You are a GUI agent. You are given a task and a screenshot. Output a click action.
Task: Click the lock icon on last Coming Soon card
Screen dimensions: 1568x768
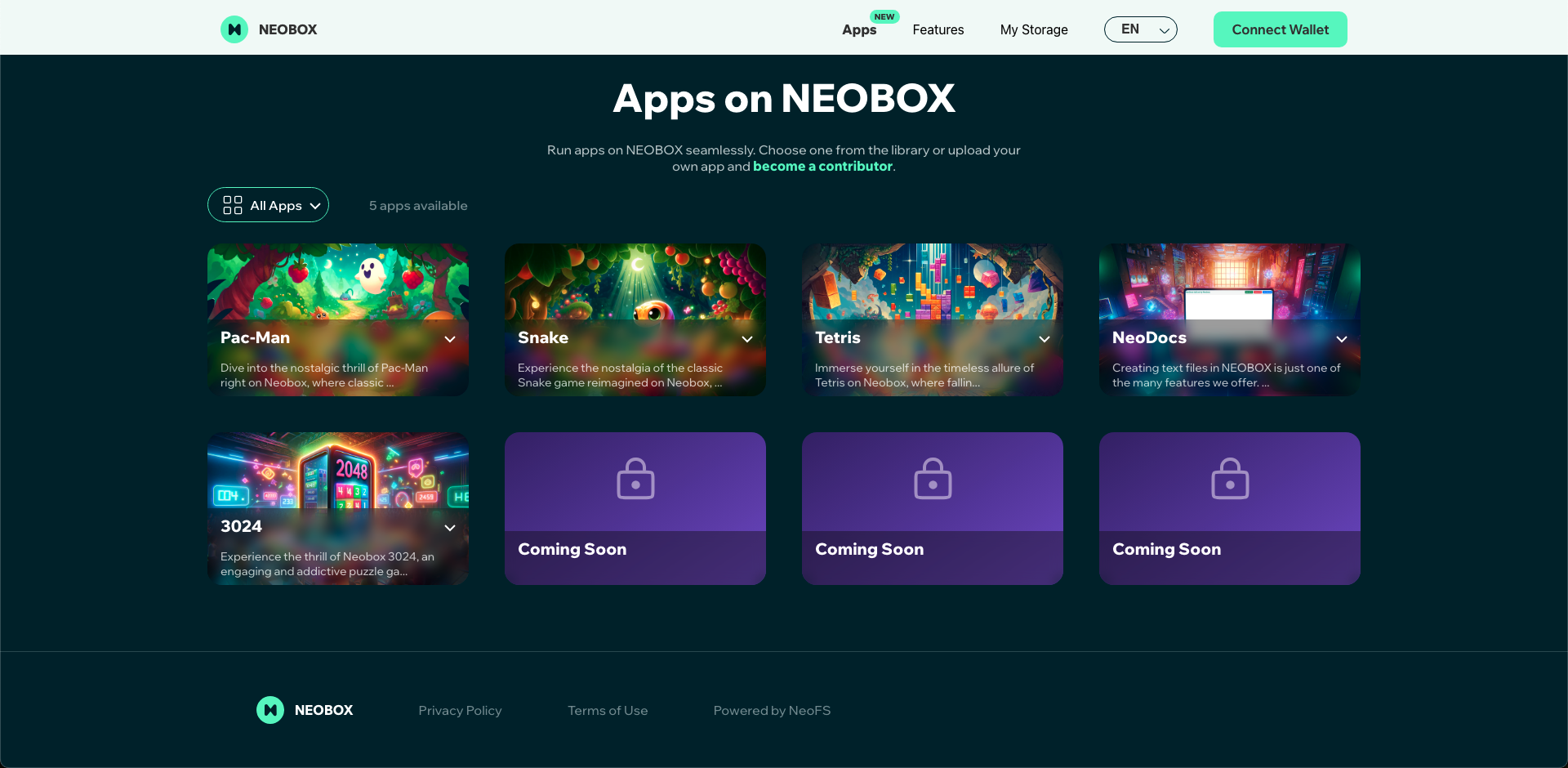[x=1230, y=479]
